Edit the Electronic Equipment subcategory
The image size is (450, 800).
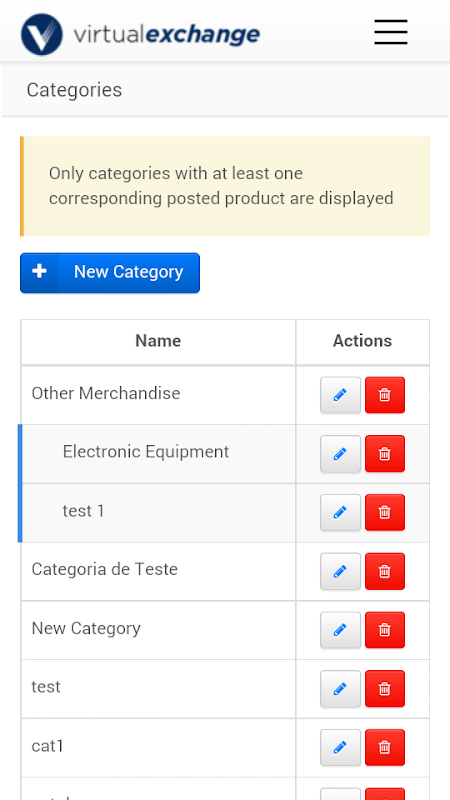[x=340, y=454]
